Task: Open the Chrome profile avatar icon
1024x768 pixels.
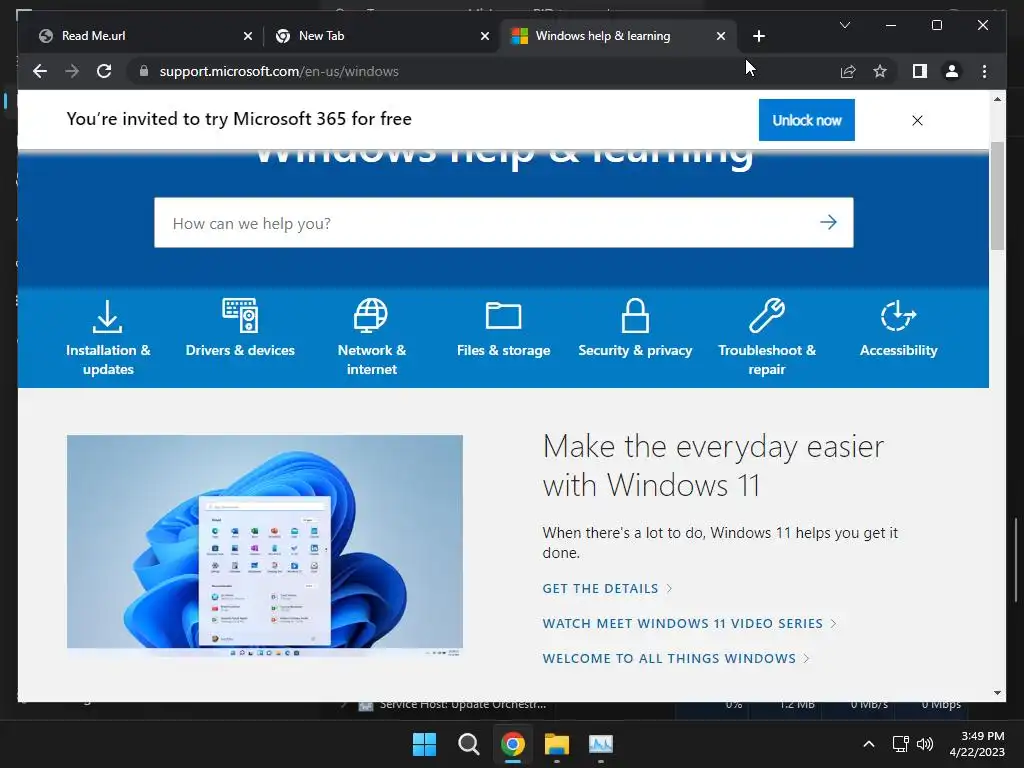Action: [x=952, y=71]
